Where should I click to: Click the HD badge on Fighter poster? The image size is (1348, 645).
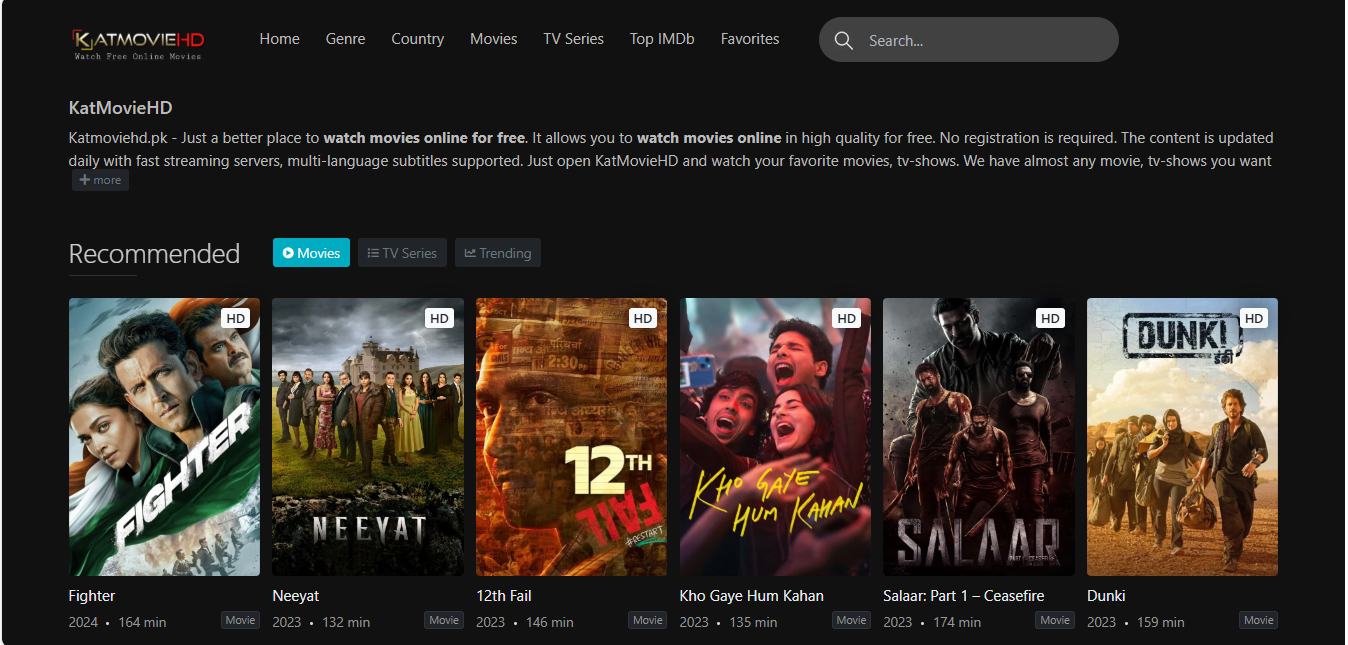(235, 318)
